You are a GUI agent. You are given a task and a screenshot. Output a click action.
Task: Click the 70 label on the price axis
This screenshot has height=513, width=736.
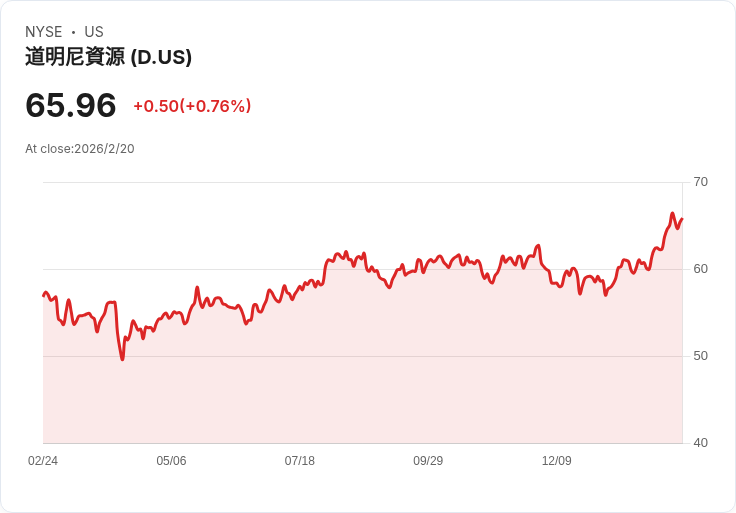700,182
